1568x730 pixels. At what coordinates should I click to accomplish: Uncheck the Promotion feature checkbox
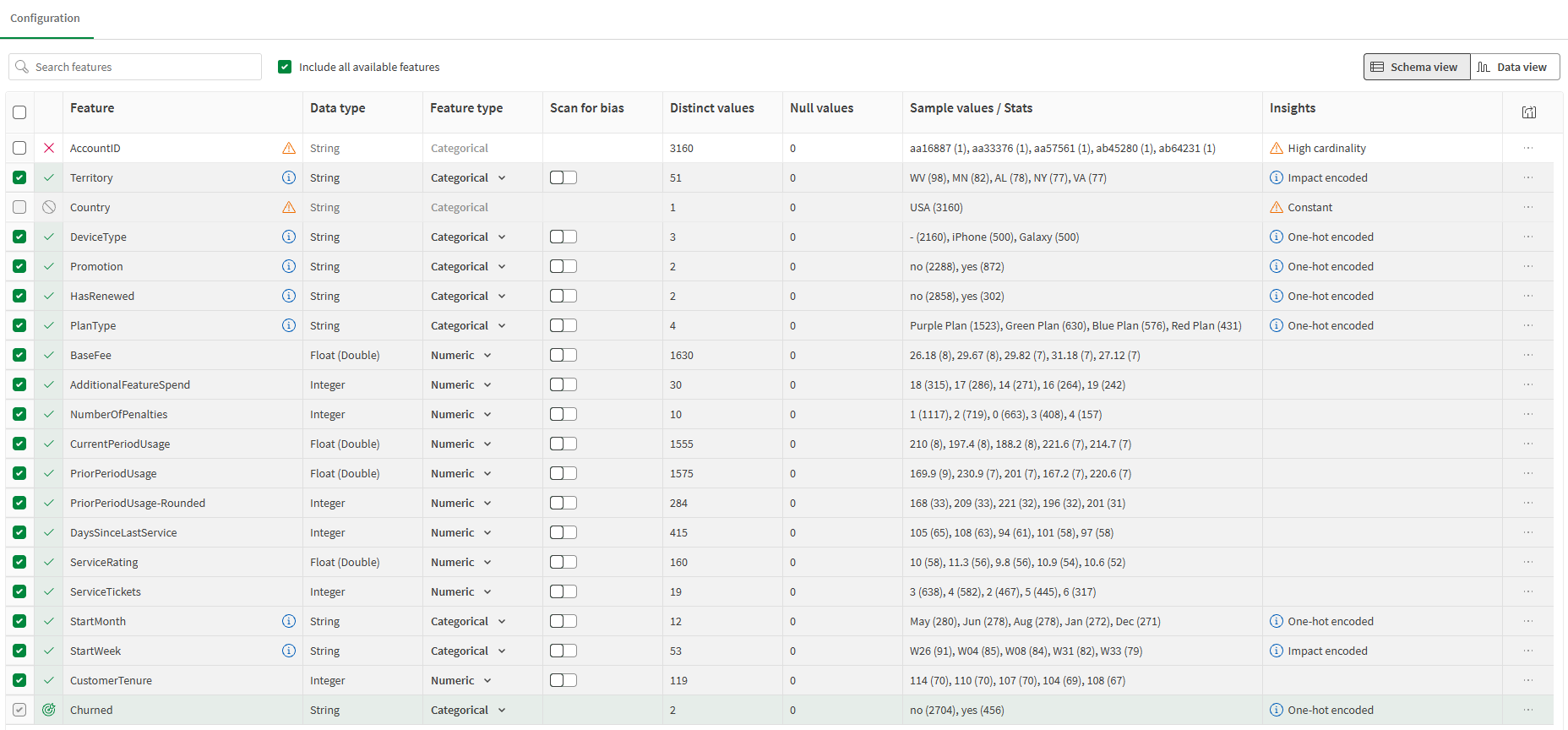coord(19,266)
